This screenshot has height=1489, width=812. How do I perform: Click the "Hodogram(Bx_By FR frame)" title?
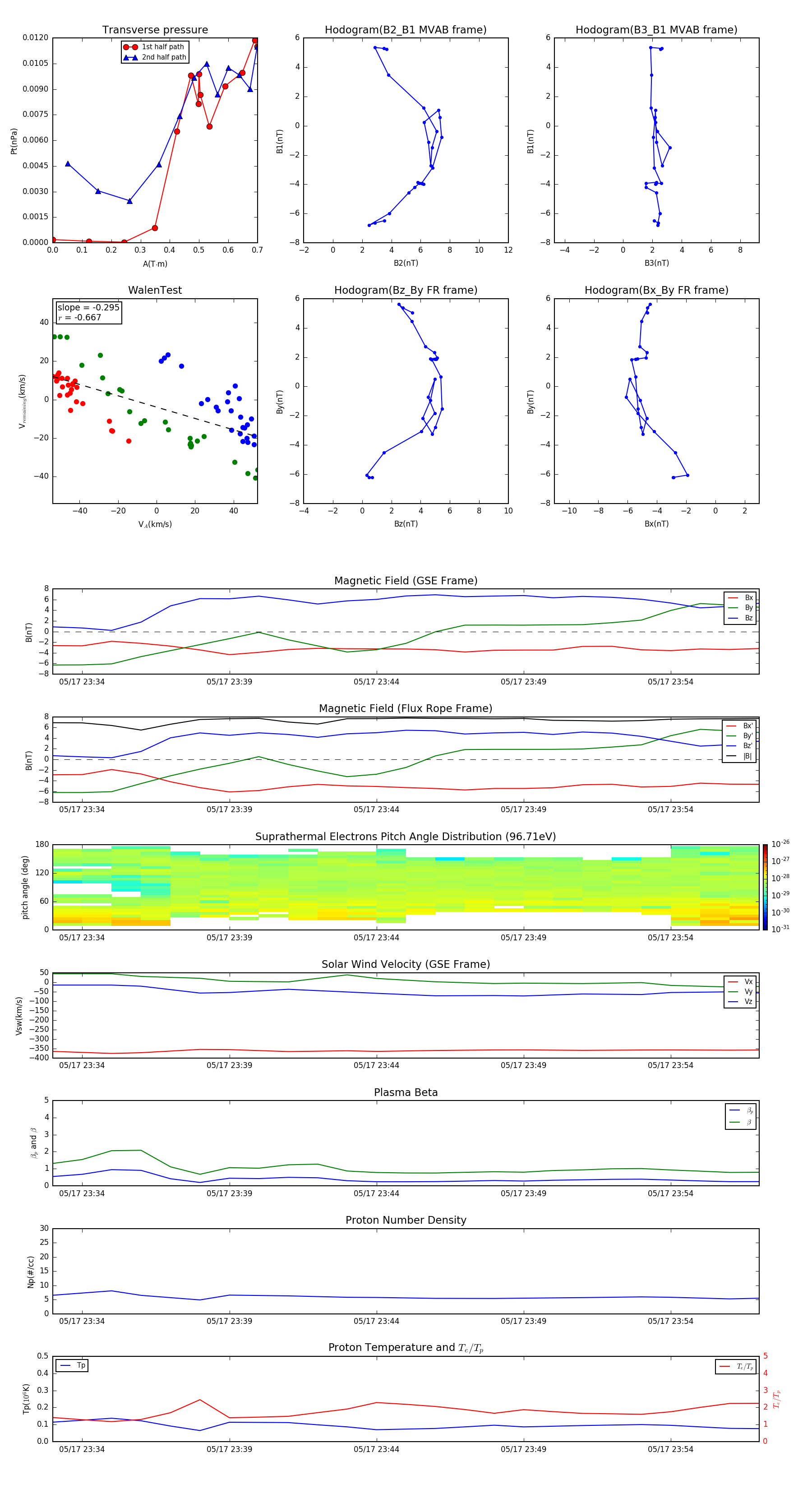656,290
